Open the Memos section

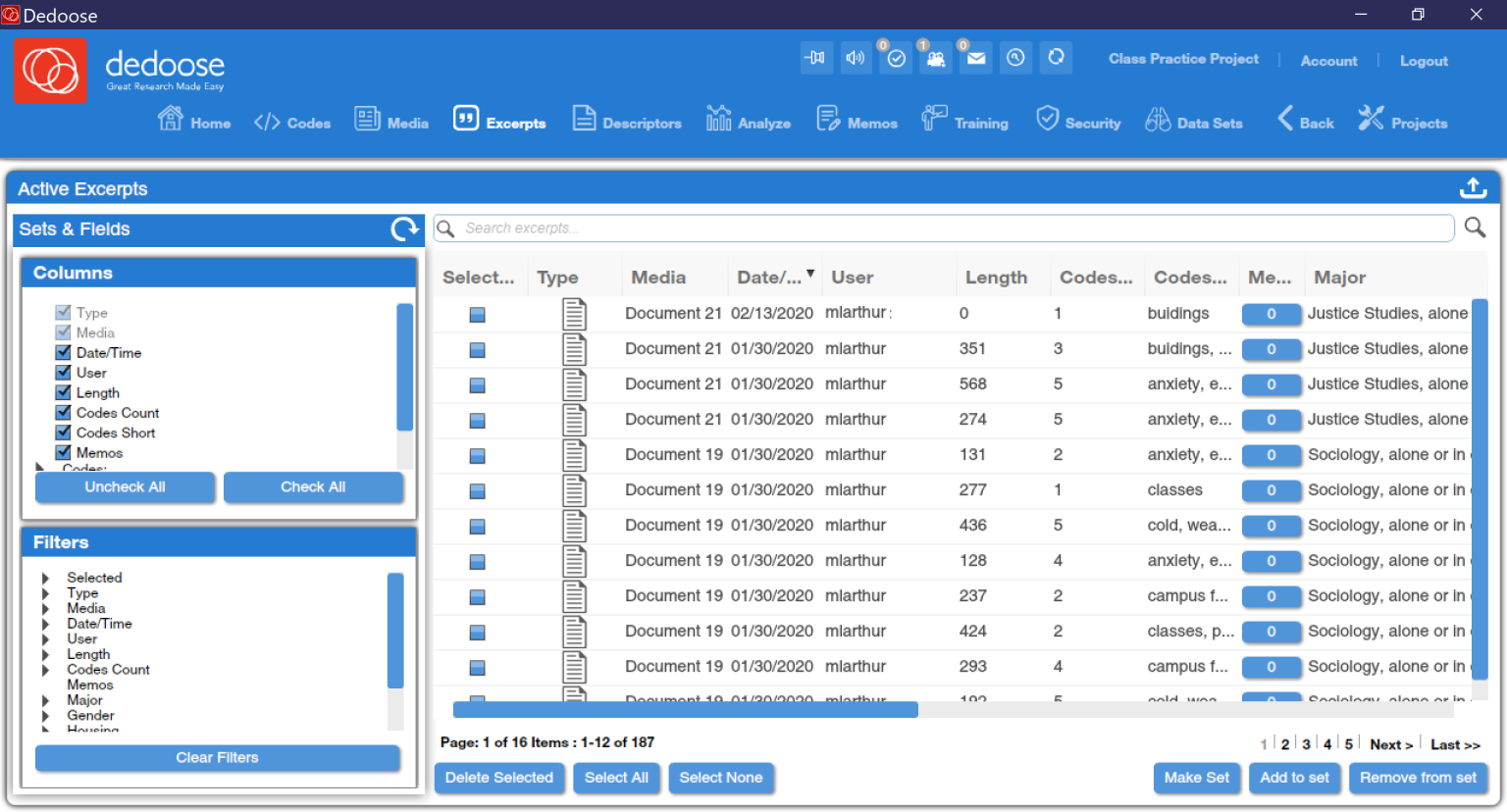pos(857,122)
